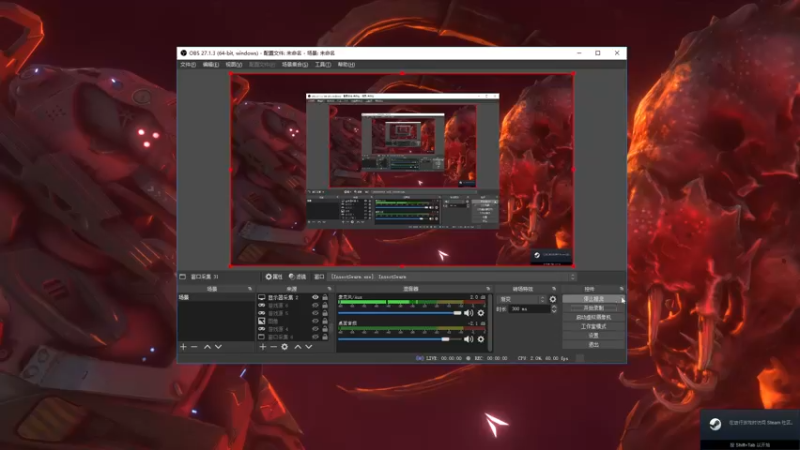This screenshot has width=800, height=450.
Task: Enable 工作室模式 studio mode
Action: pyautogui.click(x=593, y=327)
